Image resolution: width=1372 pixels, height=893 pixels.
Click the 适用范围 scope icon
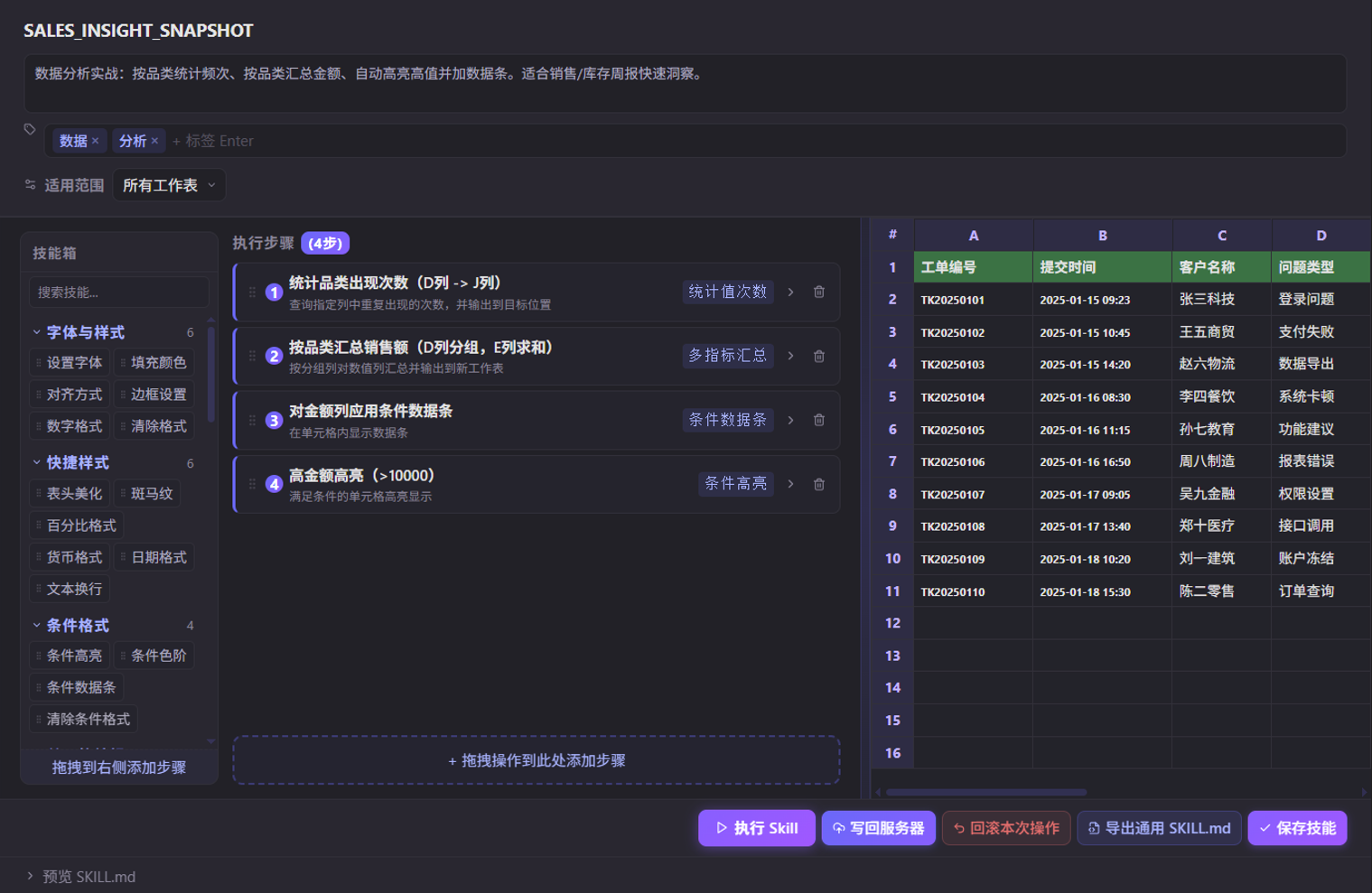[x=30, y=185]
